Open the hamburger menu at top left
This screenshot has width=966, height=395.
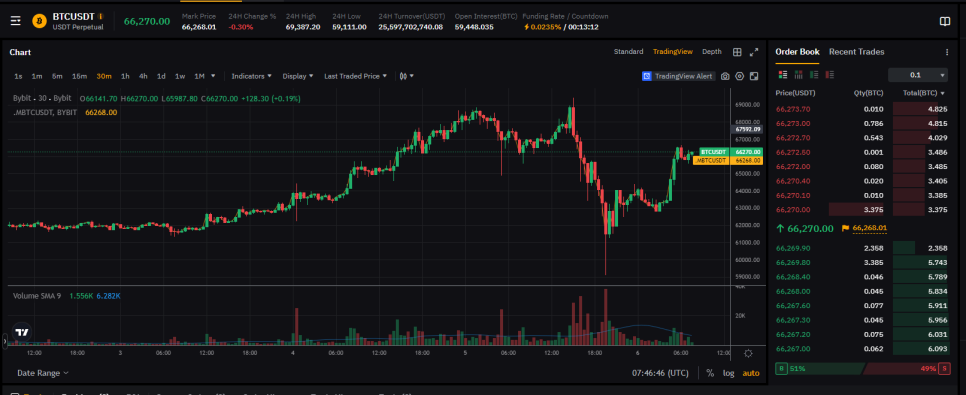point(16,21)
